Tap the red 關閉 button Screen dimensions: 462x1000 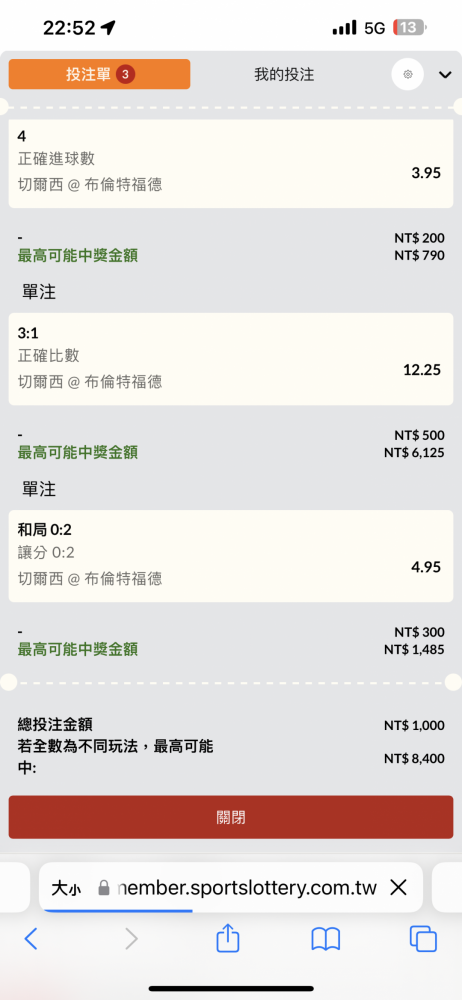[231, 817]
